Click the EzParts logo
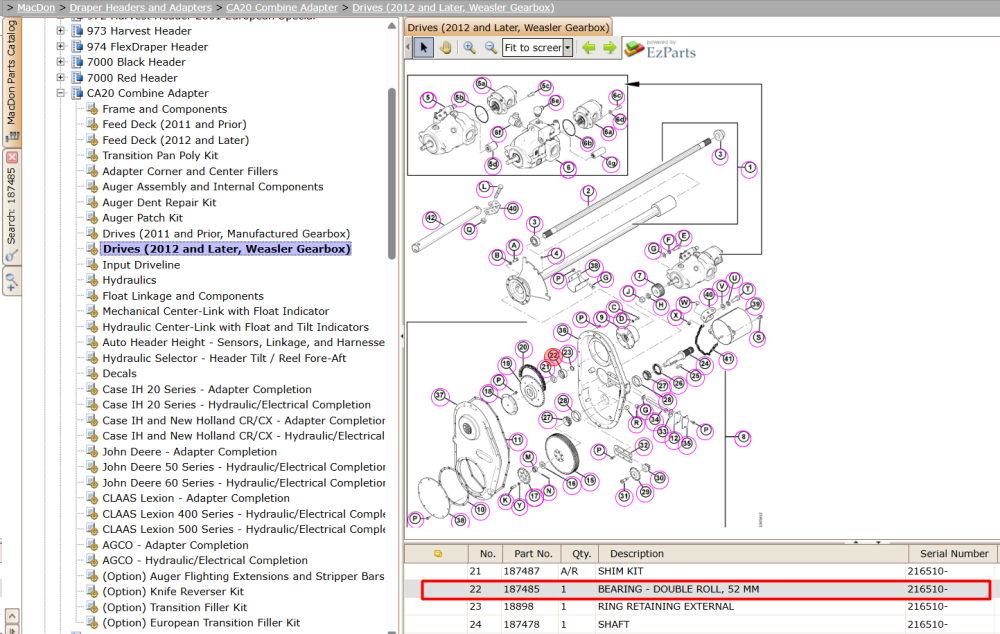The width and height of the screenshot is (1000, 634). click(661, 49)
